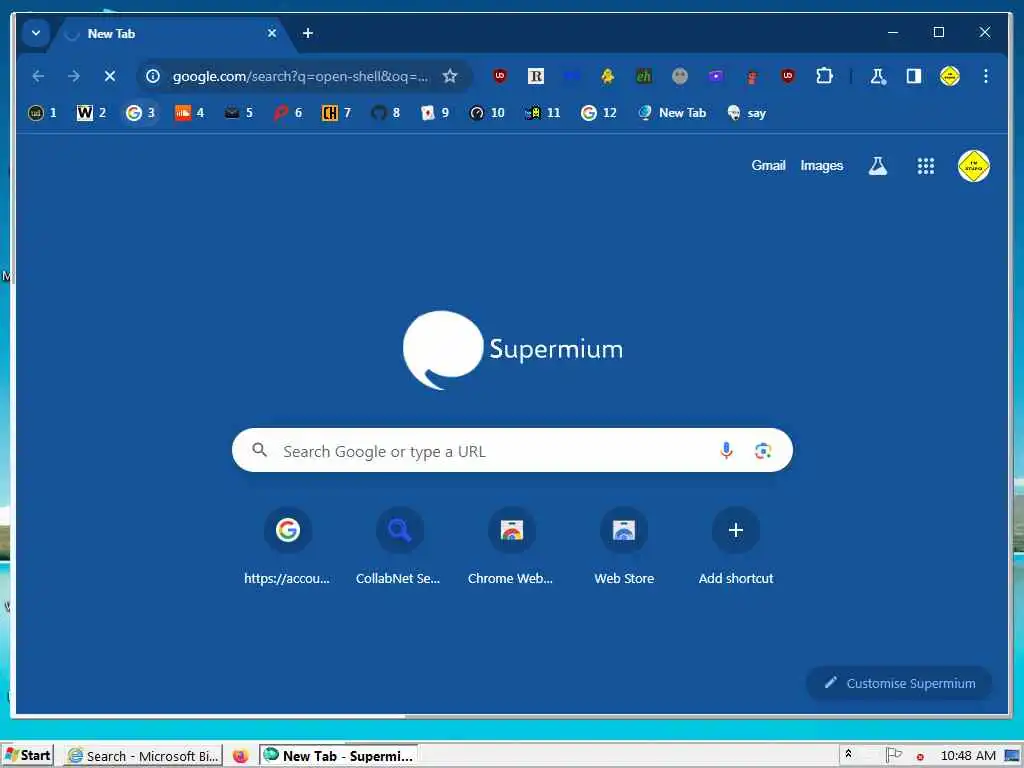Open the New Tab bookmark
Viewport: 1024px width, 768px height.
tap(673, 113)
